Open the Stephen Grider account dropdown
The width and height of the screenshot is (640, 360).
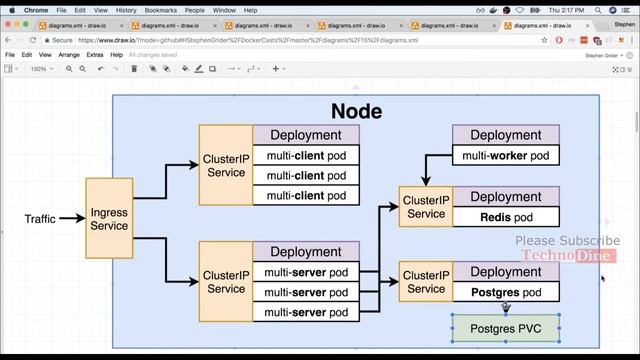pos(604,56)
